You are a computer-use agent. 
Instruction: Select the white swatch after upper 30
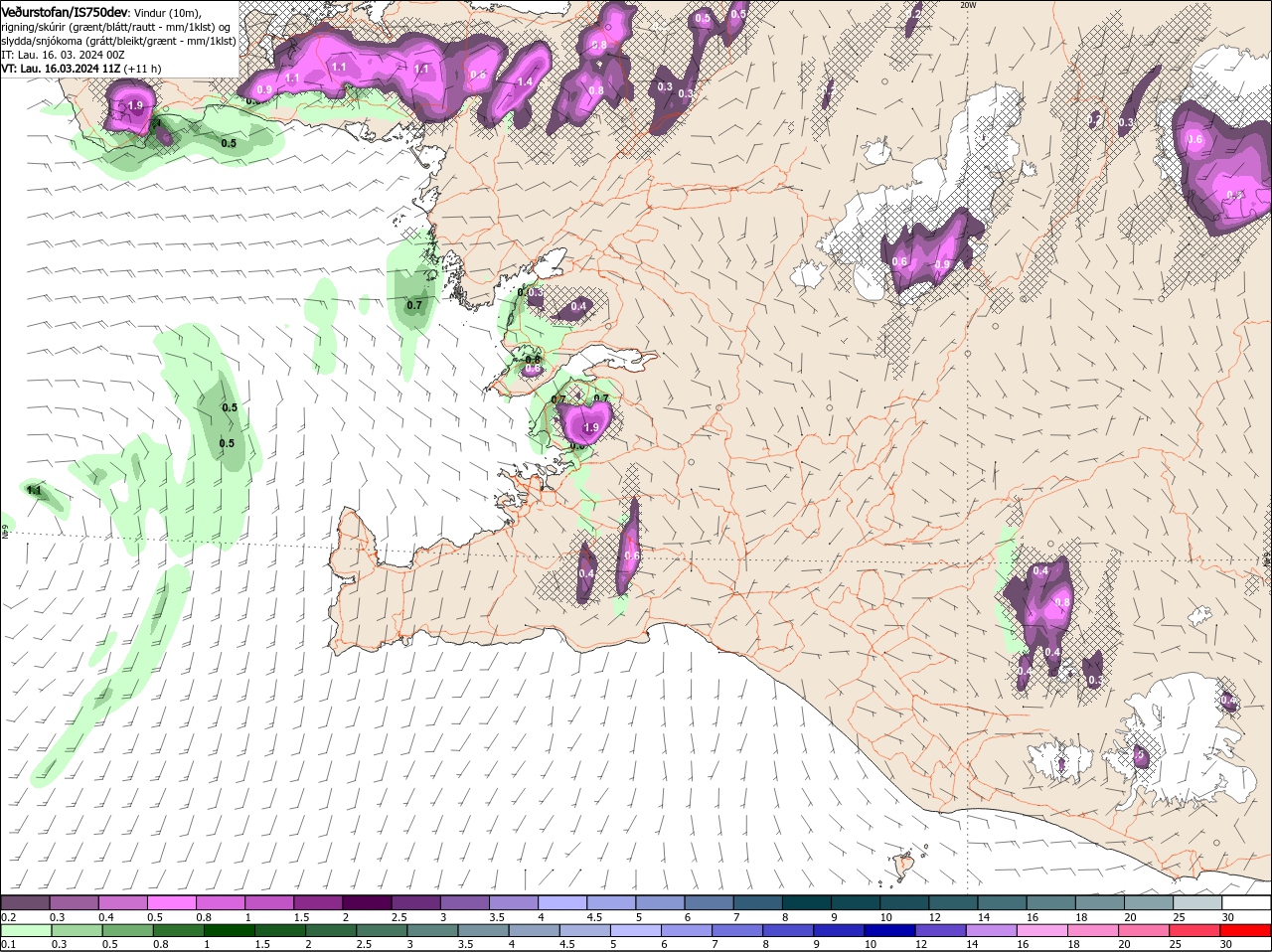pyautogui.click(x=1247, y=902)
